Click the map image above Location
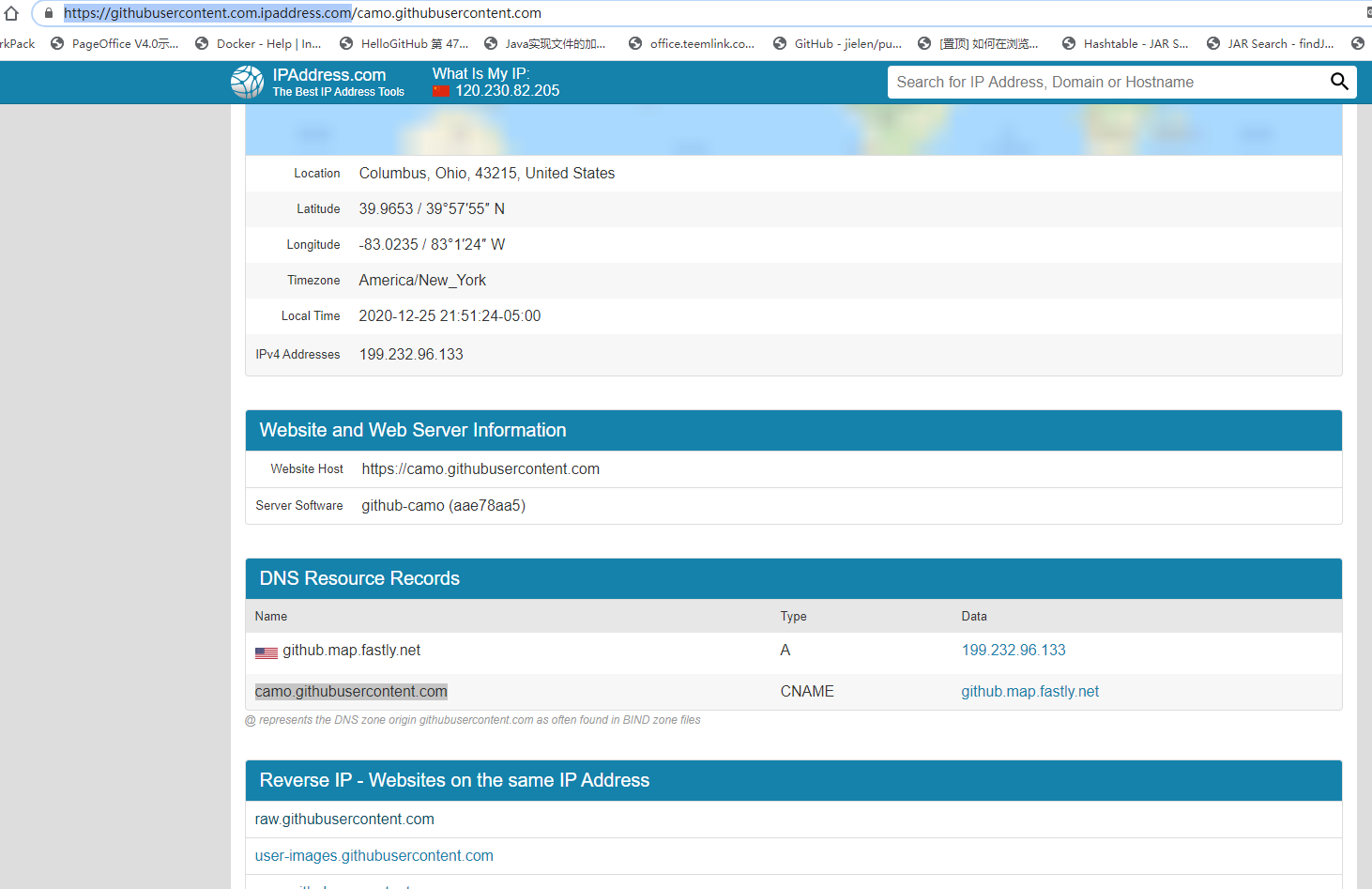This screenshot has width=1372, height=889. click(794, 130)
